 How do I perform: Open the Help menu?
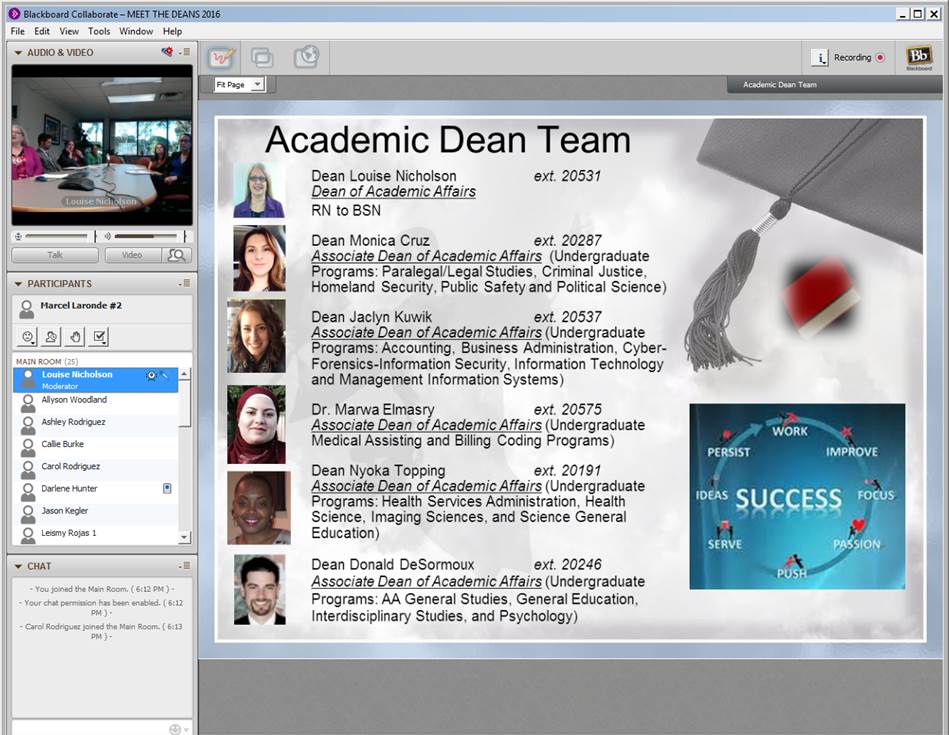(172, 31)
